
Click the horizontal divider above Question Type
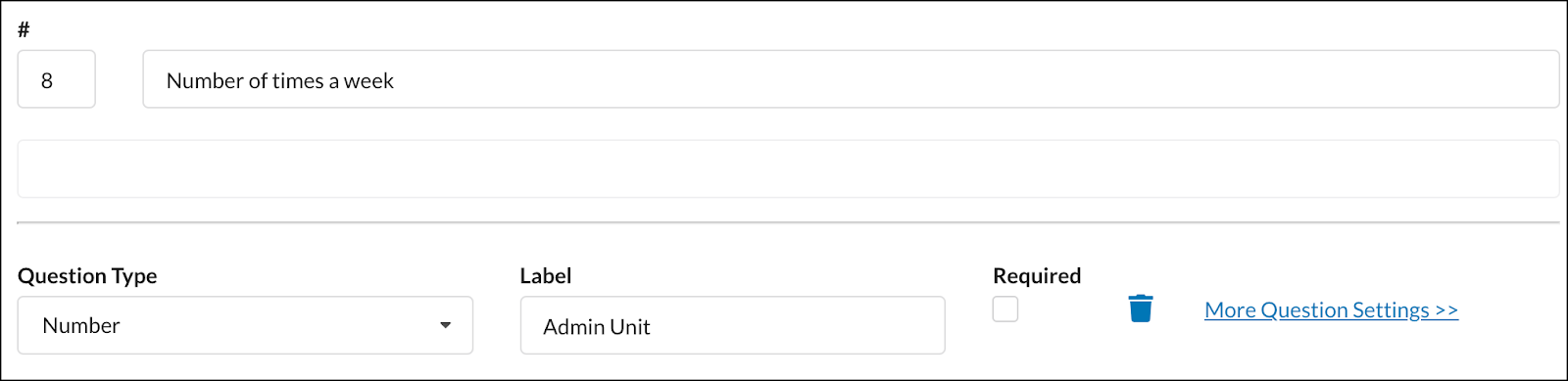[x=788, y=223]
